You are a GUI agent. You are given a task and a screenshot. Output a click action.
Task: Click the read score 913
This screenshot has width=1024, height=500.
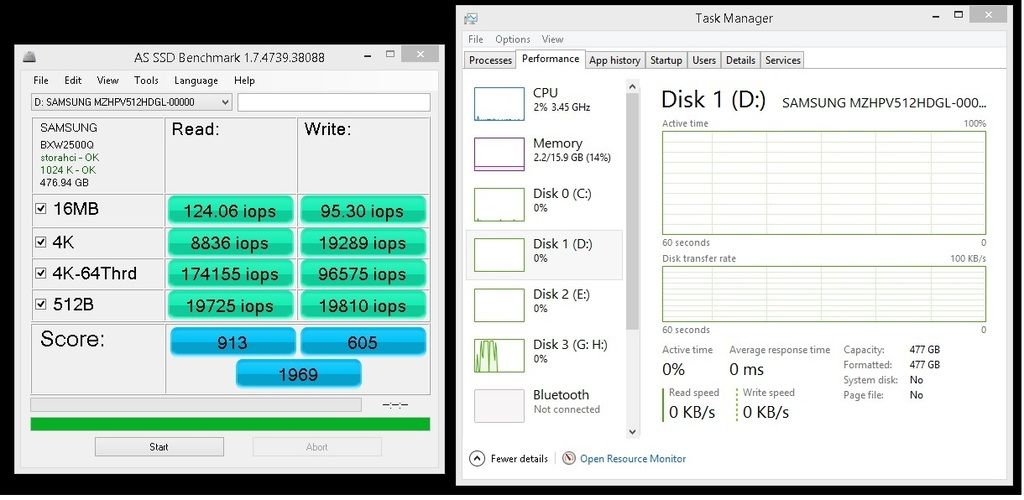(232, 342)
